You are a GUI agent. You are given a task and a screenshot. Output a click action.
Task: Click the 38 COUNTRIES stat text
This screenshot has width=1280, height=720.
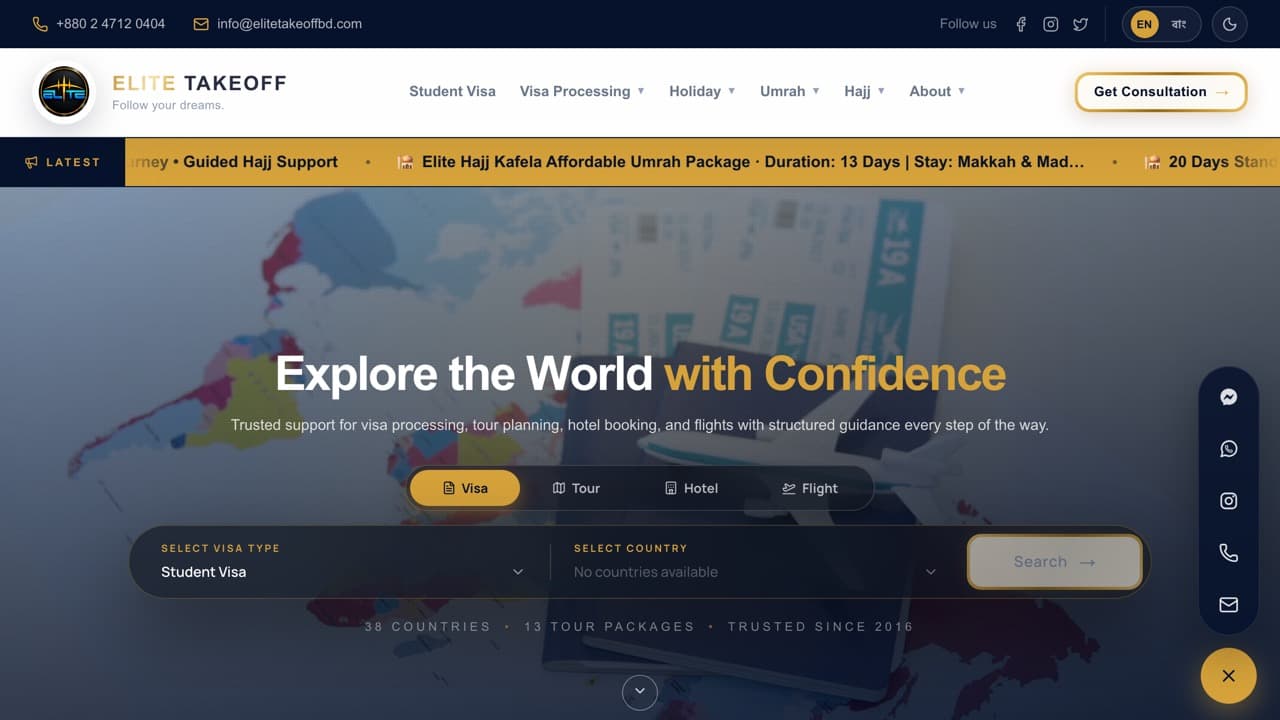tap(427, 626)
